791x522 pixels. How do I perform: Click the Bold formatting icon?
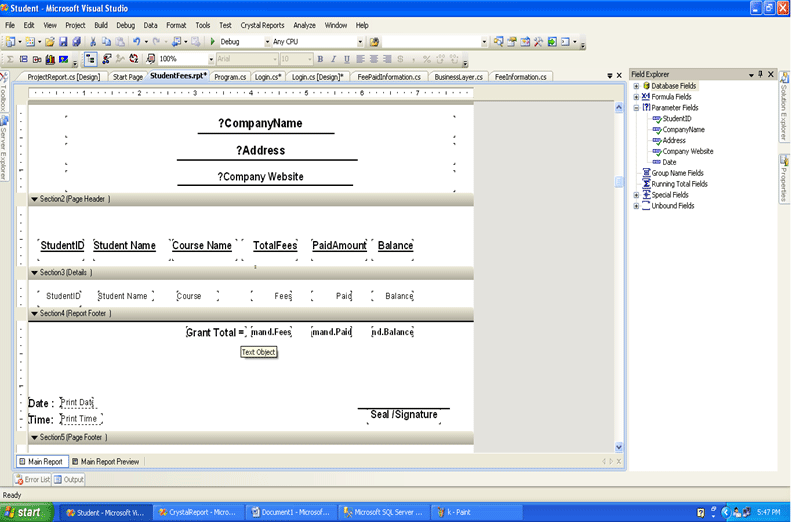(x=320, y=60)
